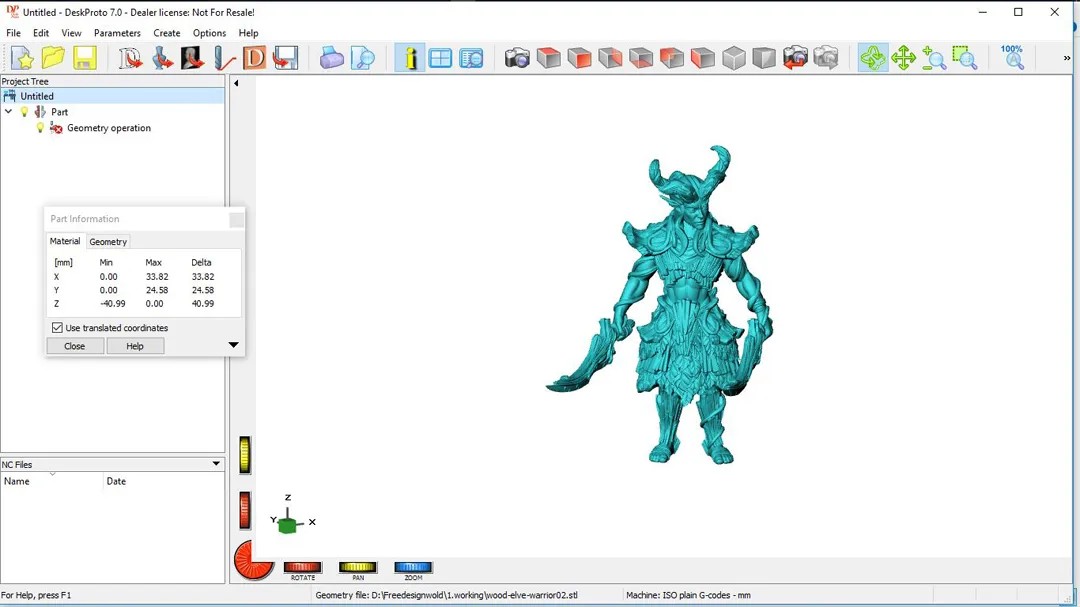The height and width of the screenshot is (607, 1080).
Task: Toggle Use translated coordinates checkbox
Action: (57, 328)
